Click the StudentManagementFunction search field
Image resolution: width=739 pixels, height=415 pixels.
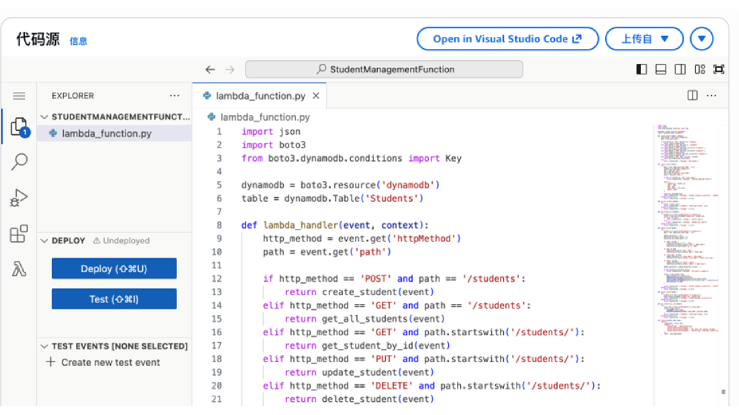pos(384,69)
